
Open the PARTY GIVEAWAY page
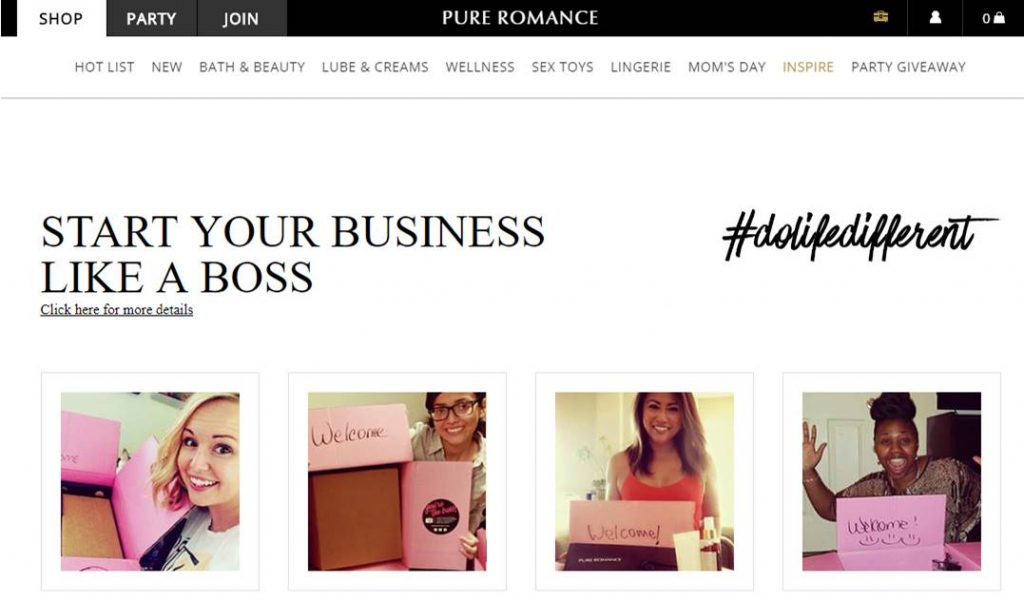click(908, 67)
